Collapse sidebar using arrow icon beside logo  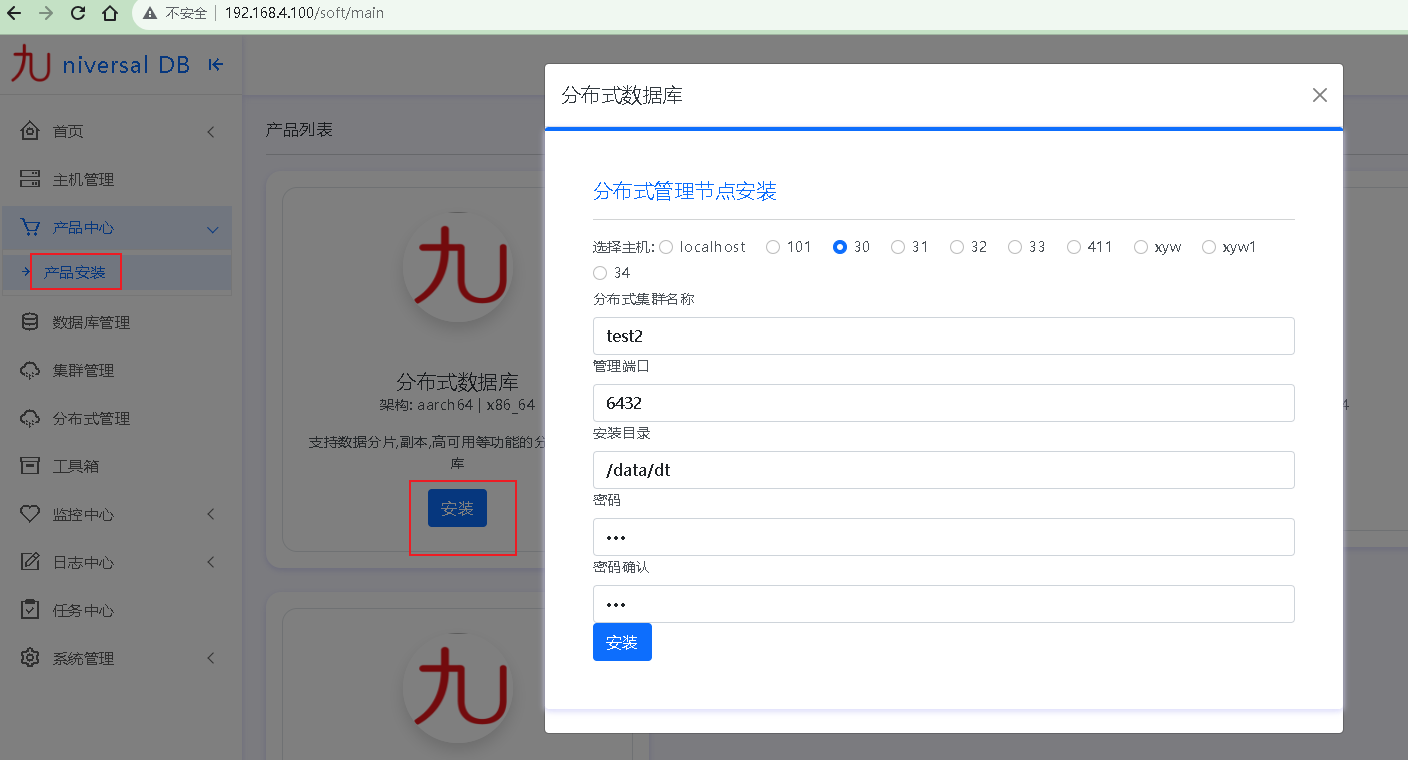(x=215, y=65)
